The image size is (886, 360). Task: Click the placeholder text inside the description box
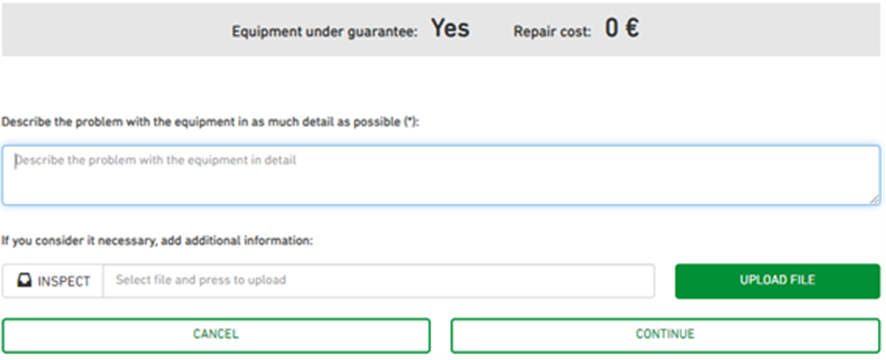coord(155,161)
